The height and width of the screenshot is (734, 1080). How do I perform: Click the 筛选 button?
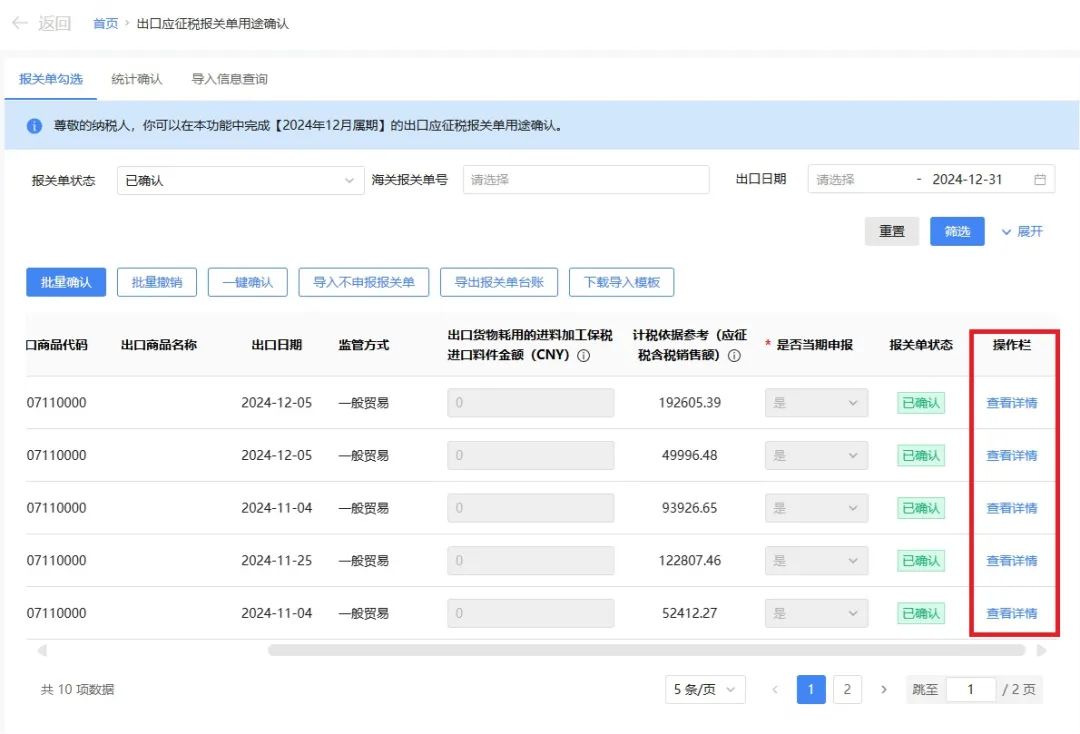click(957, 230)
